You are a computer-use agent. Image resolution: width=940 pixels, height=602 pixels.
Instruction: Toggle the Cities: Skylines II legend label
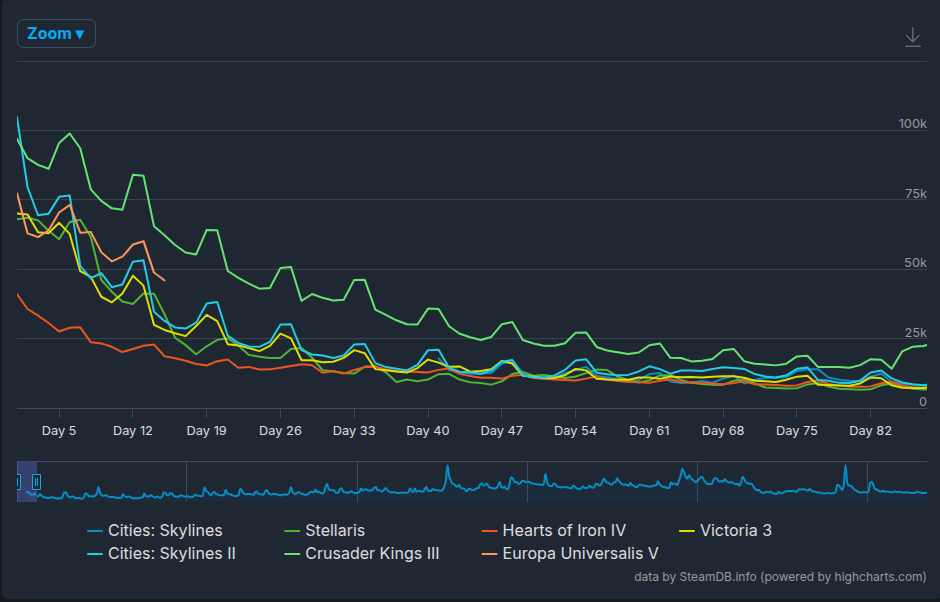pos(171,553)
